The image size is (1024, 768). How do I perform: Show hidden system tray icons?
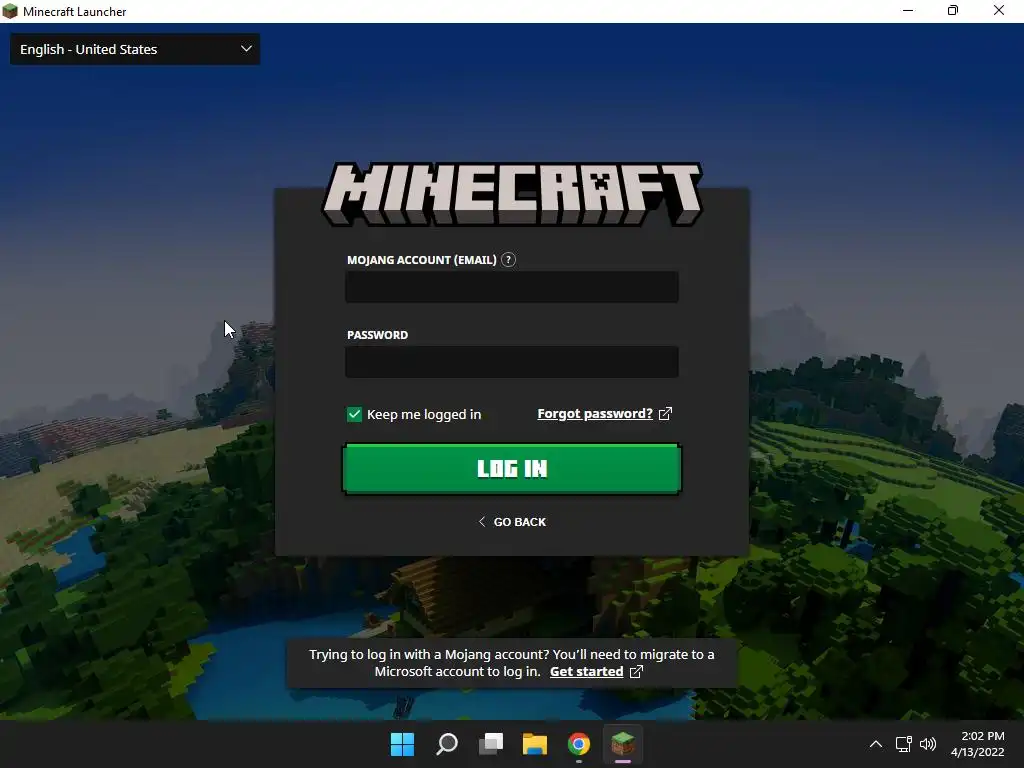(x=876, y=744)
